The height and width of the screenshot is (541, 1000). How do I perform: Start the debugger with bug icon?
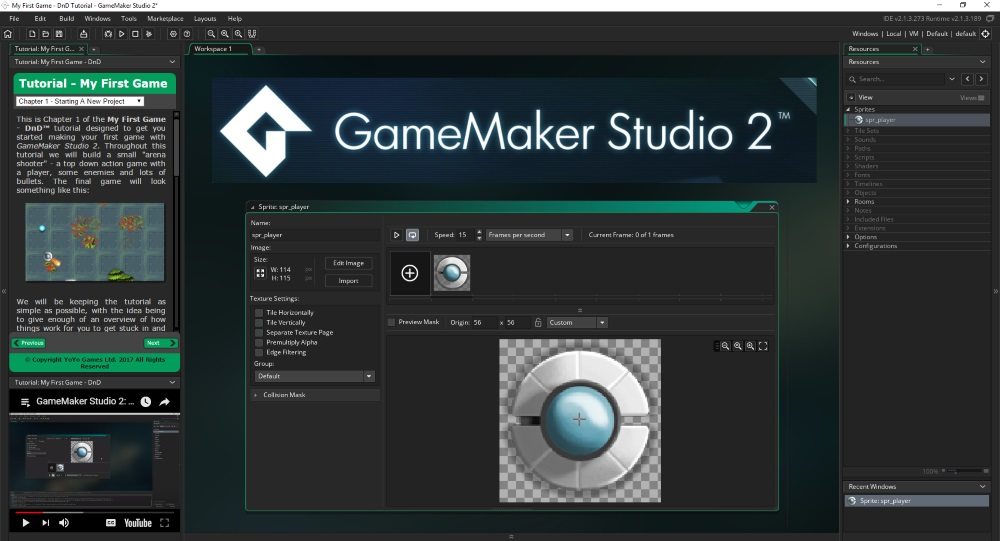coord(108,34)
